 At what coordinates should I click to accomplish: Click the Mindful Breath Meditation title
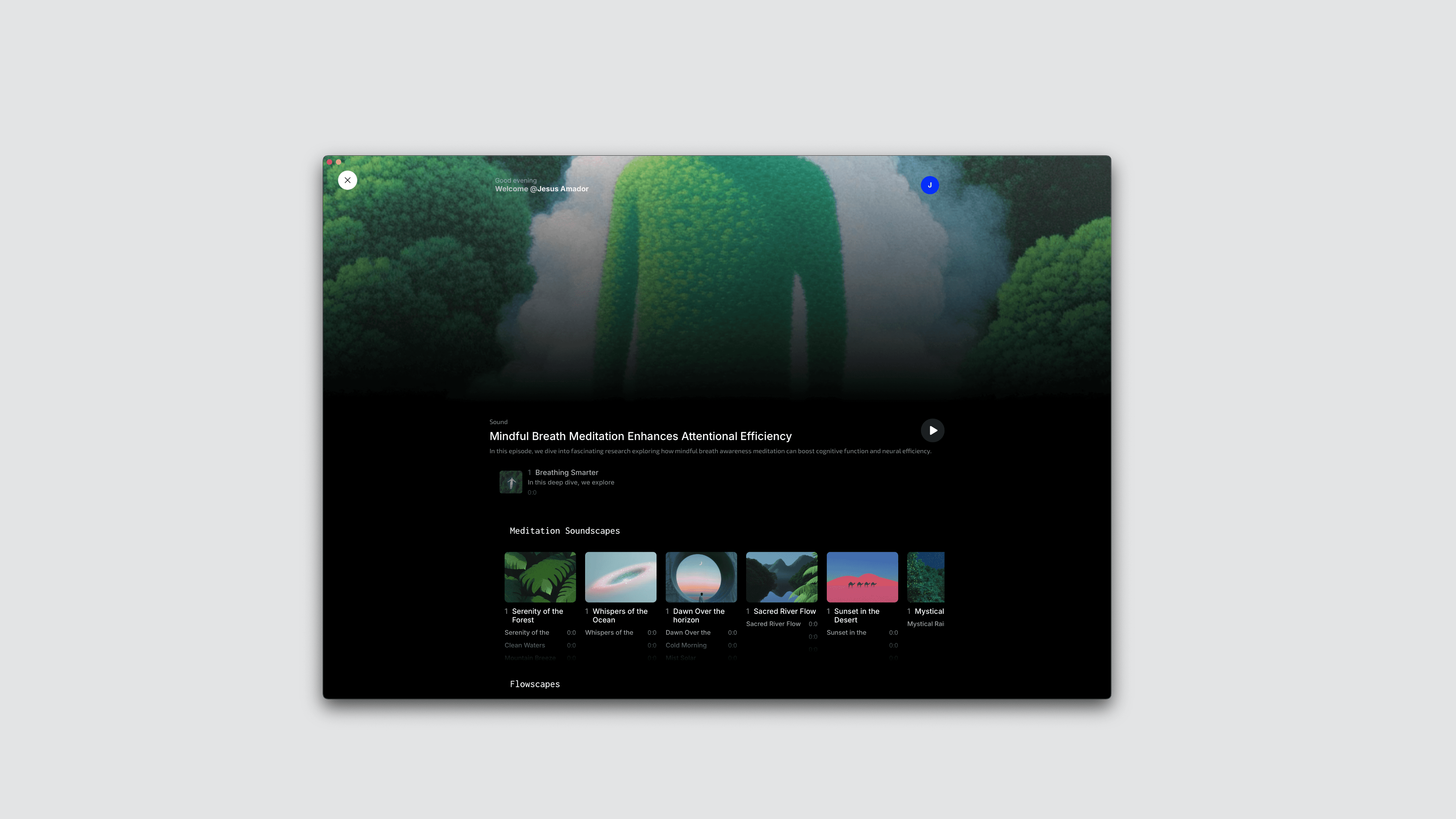point(641,437)
